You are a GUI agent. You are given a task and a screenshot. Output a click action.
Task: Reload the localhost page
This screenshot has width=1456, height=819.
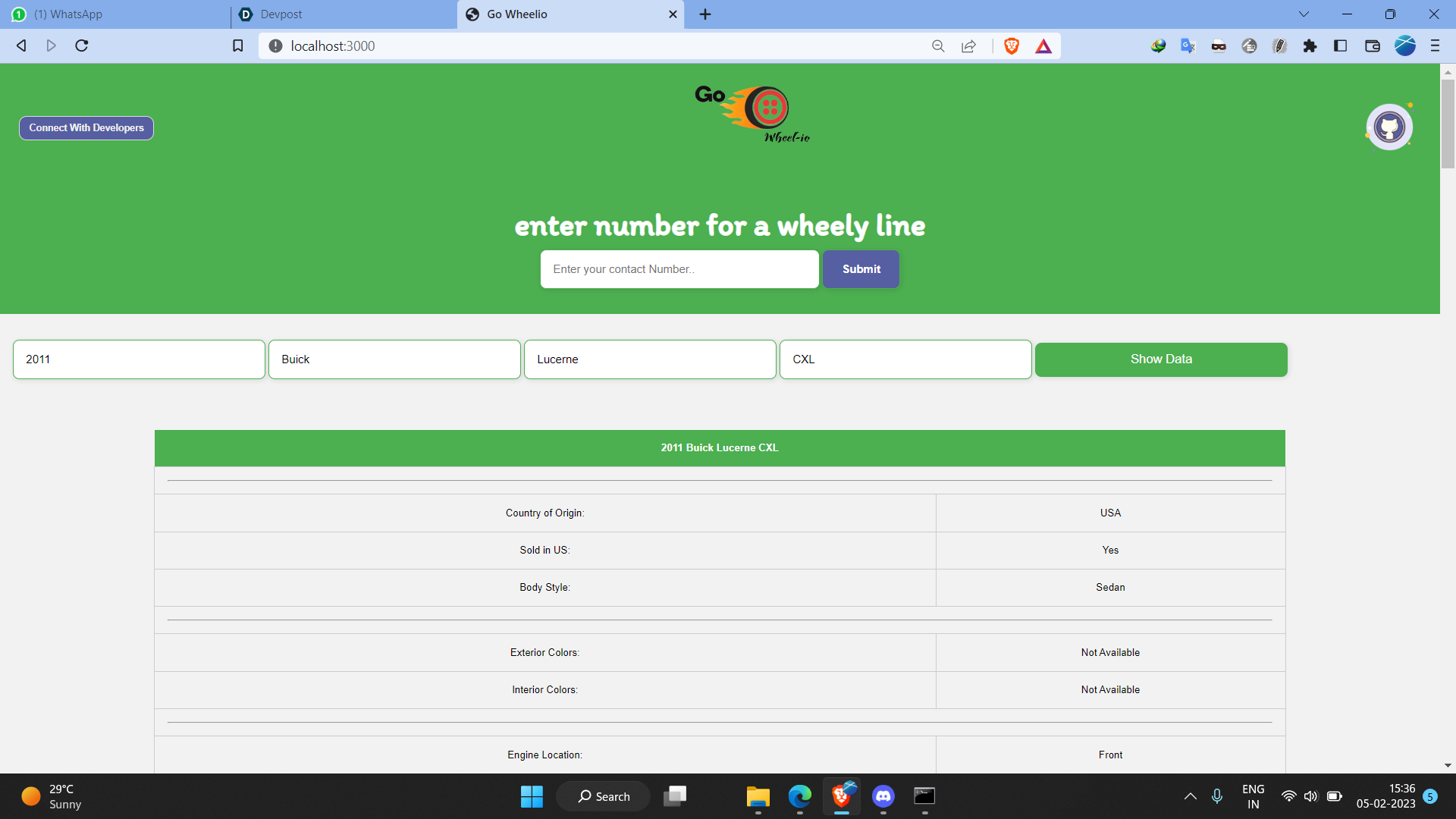tap(82, 46)
